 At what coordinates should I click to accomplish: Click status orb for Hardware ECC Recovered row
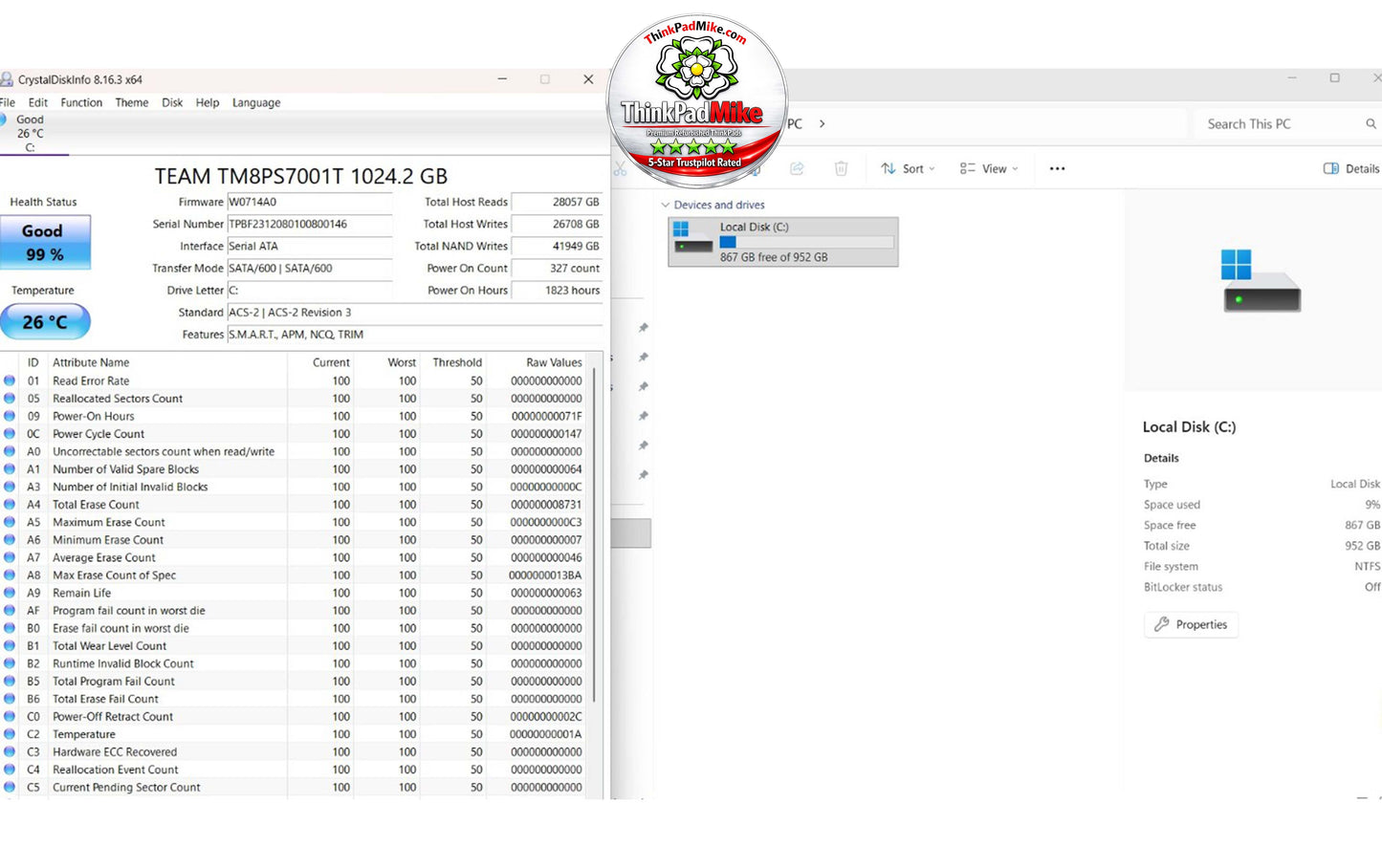10,752
